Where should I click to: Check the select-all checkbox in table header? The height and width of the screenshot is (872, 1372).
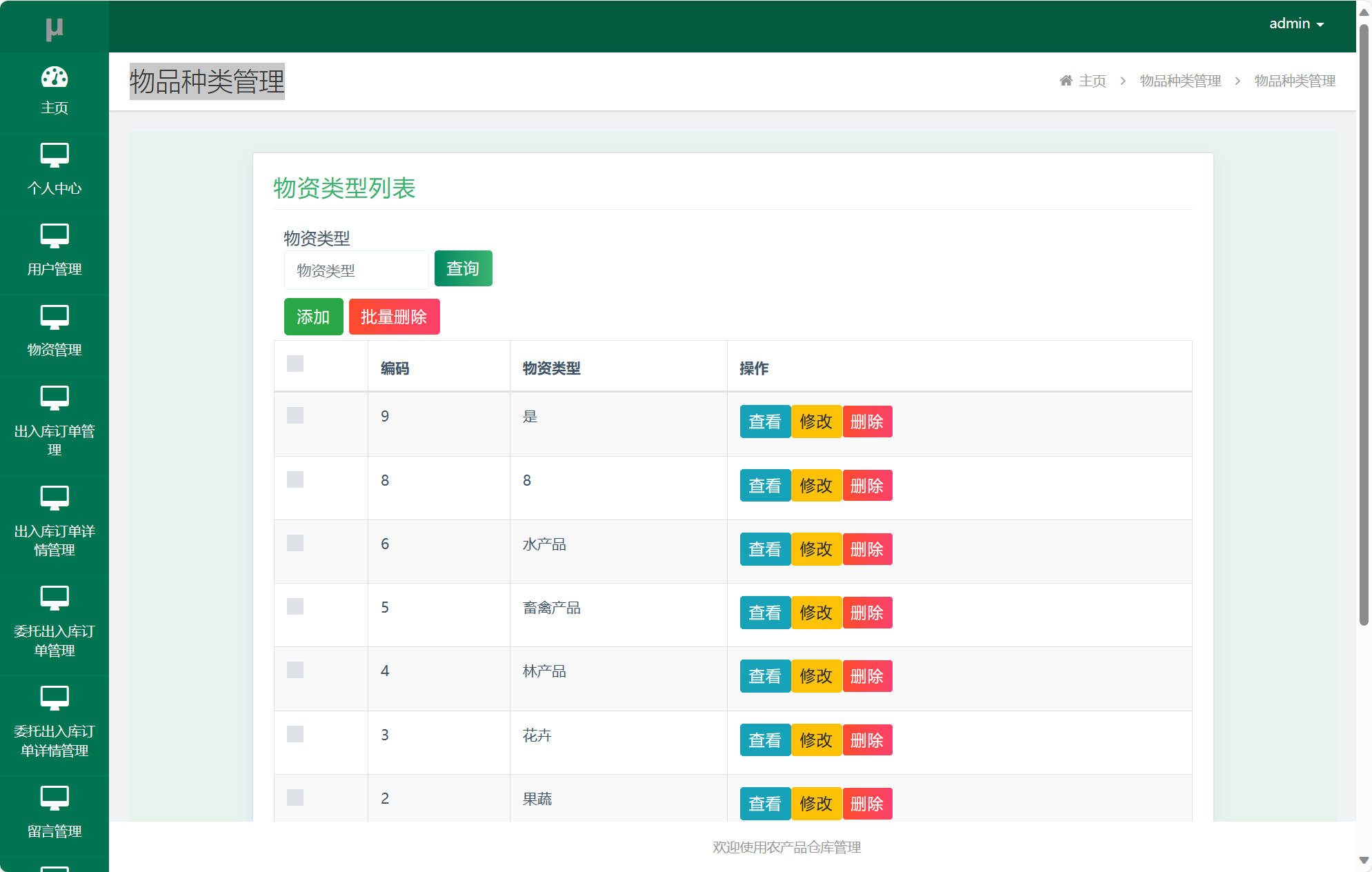[x=295, y=364]
